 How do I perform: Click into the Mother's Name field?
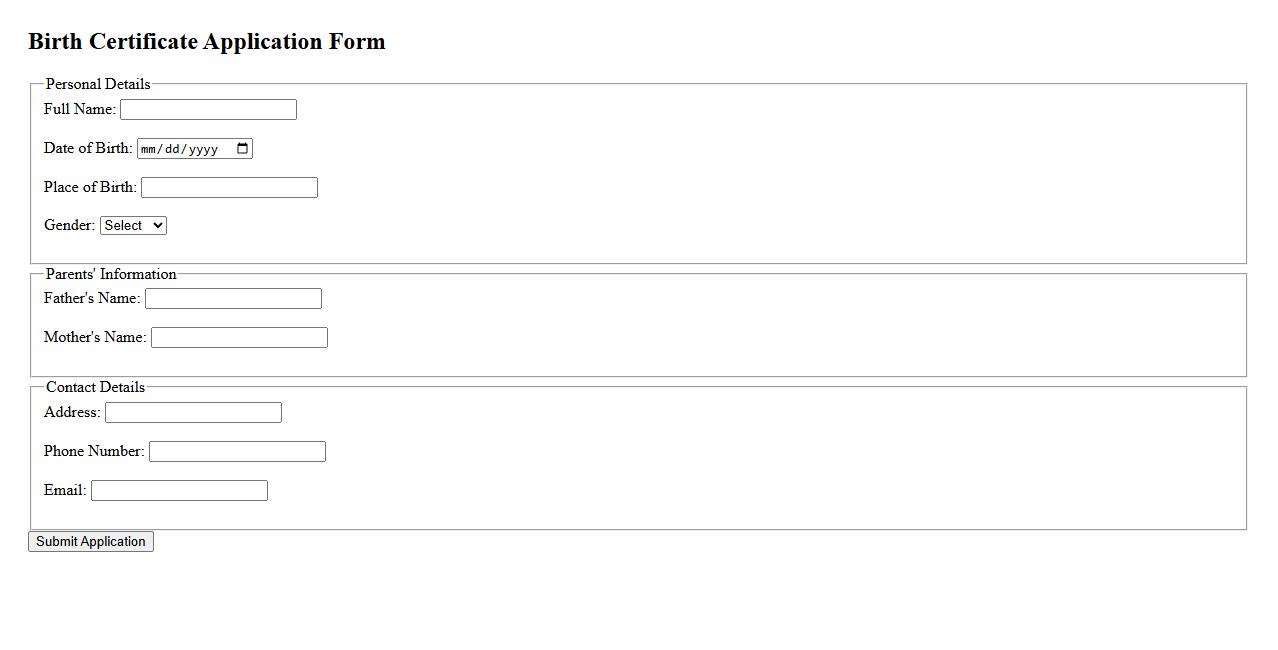point(239,338)
